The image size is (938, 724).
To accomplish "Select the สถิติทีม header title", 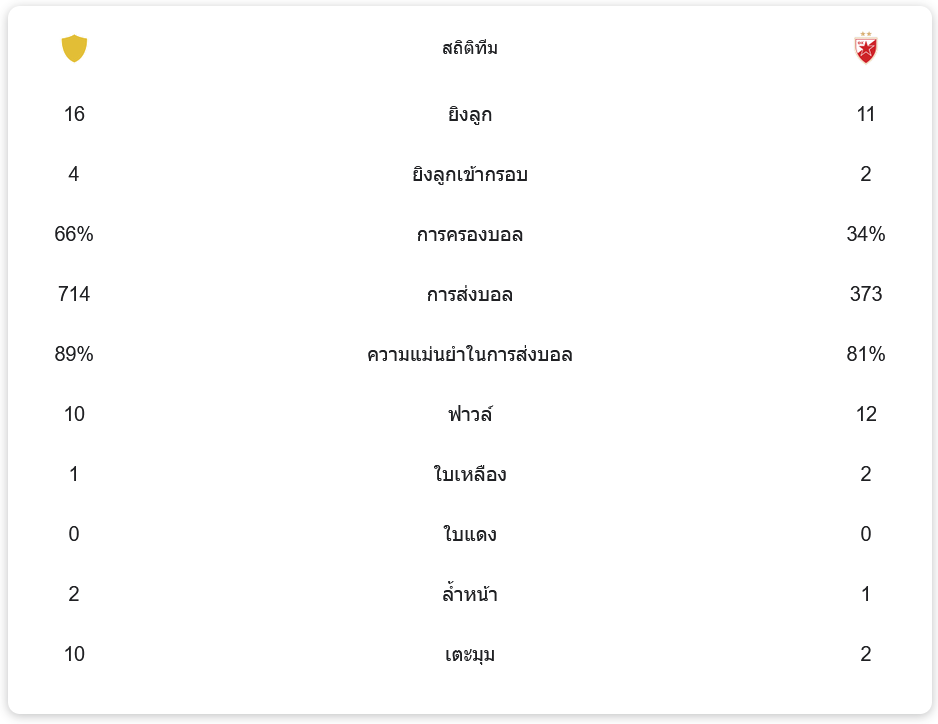I will pos(470,48).
